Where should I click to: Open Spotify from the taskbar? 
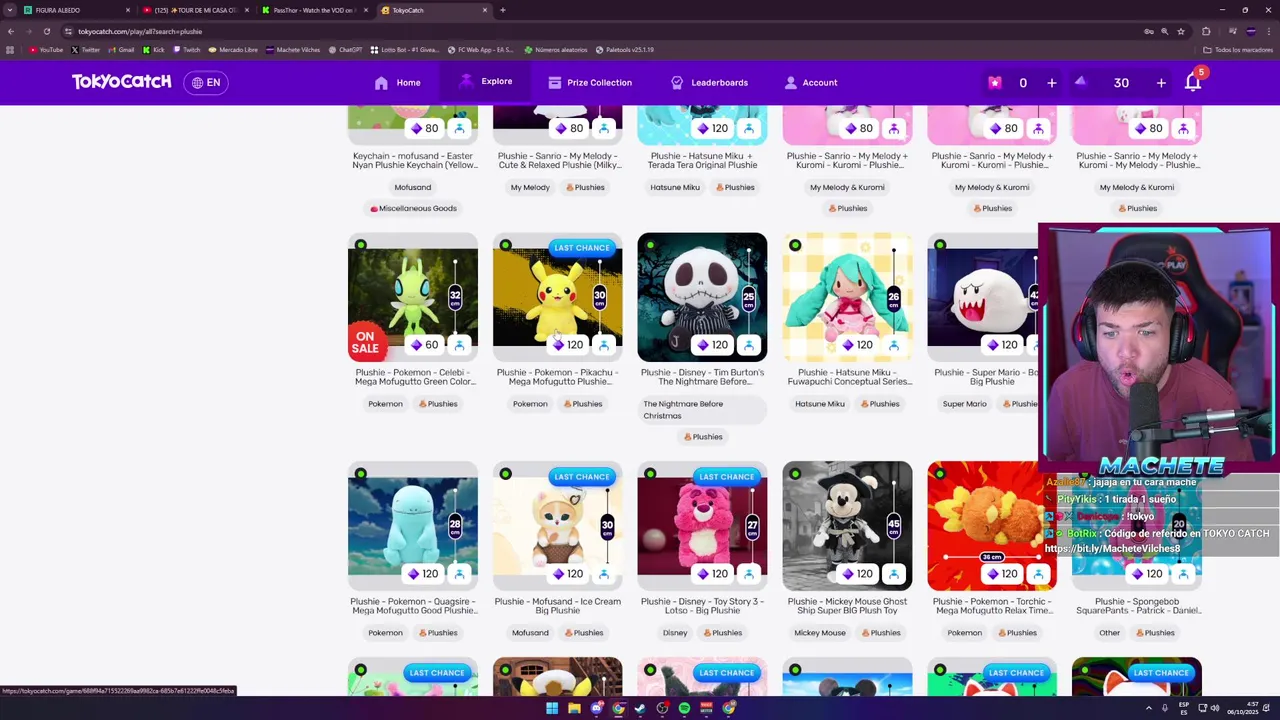coord(684,708)
